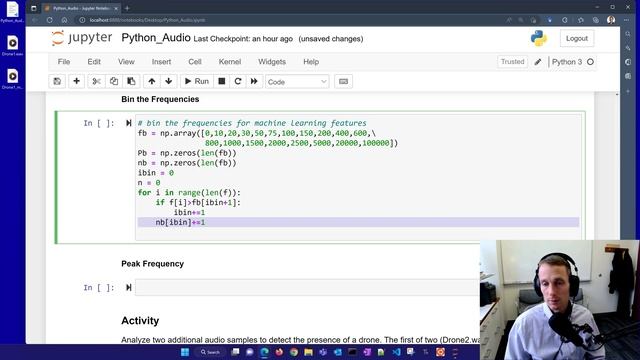Open the Insert menu

tap(161, 62)
